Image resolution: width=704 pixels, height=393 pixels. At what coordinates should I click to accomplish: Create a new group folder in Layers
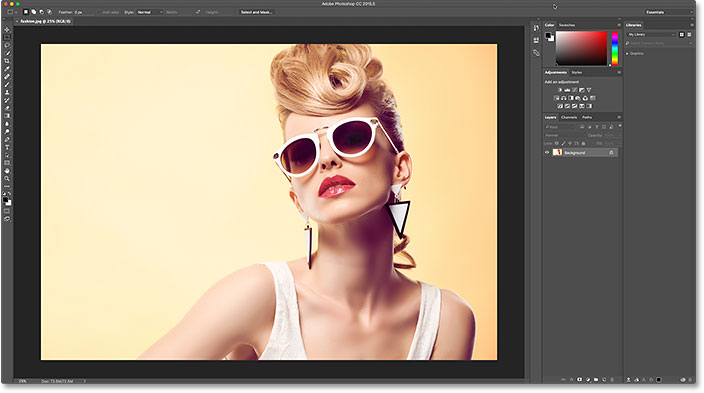596,380
